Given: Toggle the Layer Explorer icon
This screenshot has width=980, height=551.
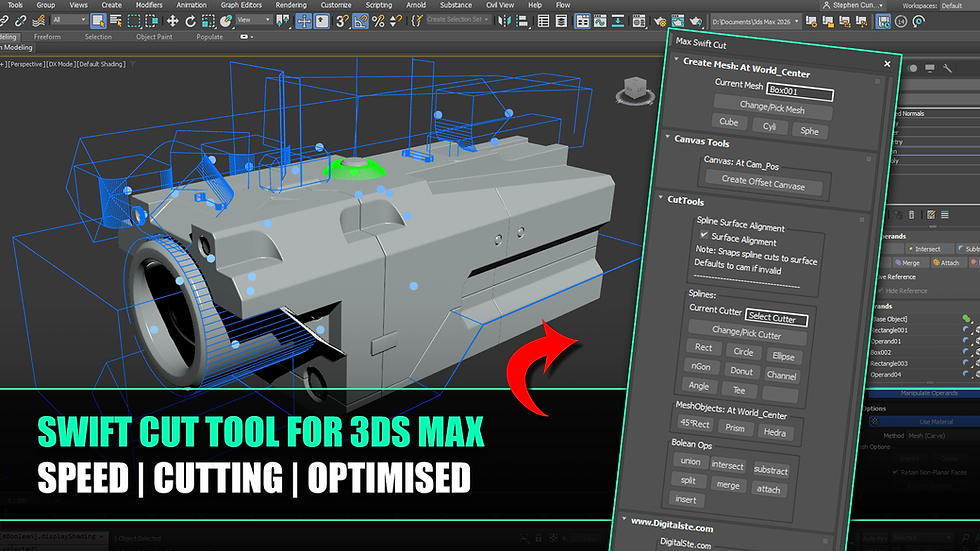Looking at the screenshot, I should click(x=561, y=21).
